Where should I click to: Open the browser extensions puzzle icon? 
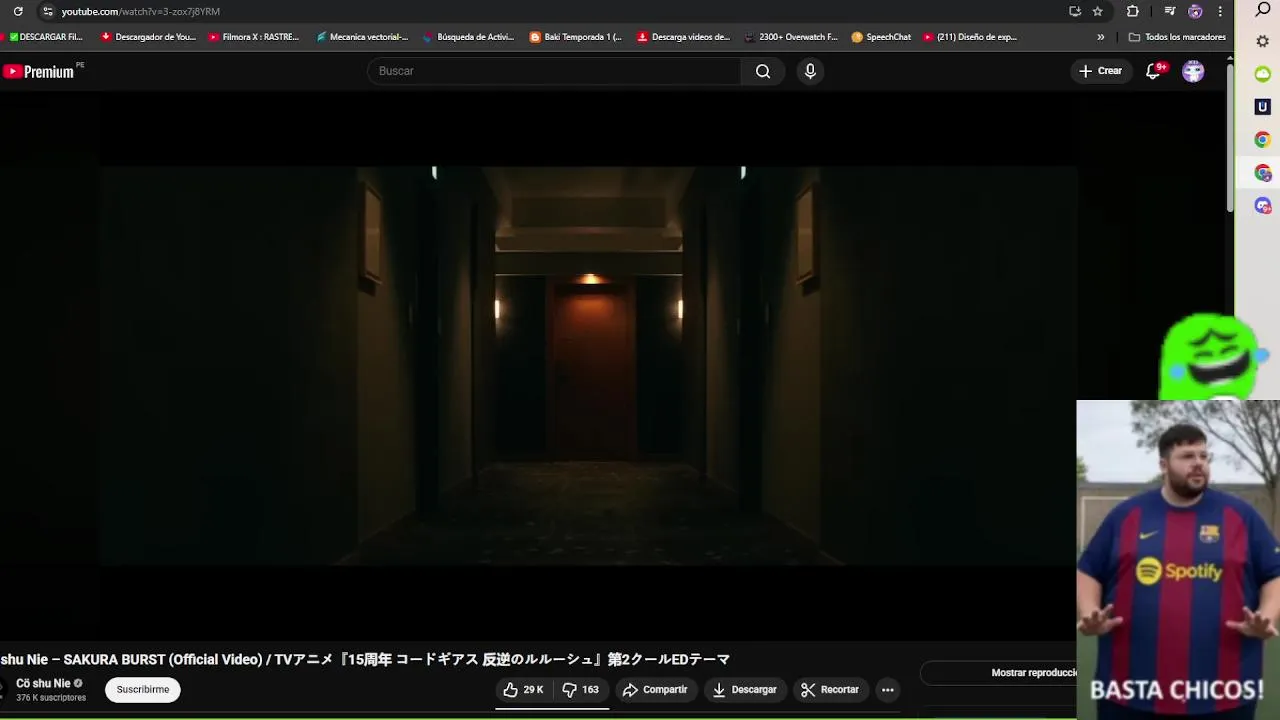click(x=1133, y=11)
